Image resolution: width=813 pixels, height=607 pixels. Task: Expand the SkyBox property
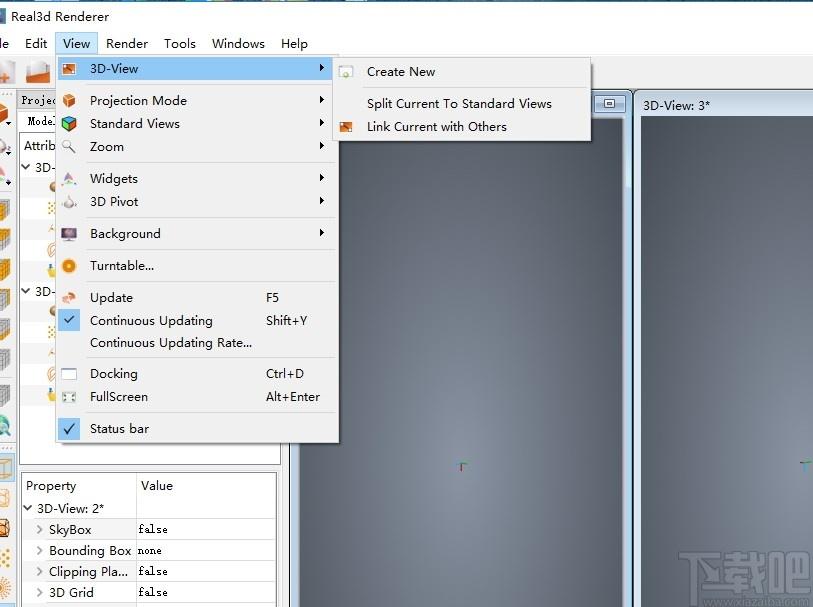(x=39, y=529)
